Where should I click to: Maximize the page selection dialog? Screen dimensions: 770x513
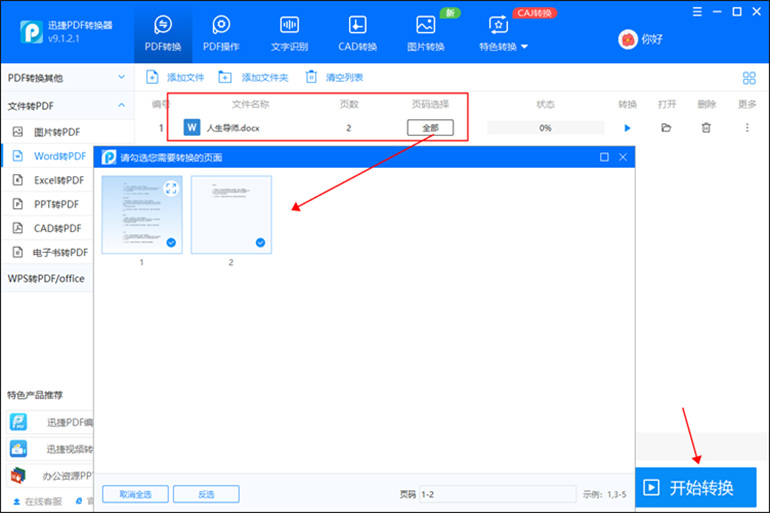click(x=604, y=157)
